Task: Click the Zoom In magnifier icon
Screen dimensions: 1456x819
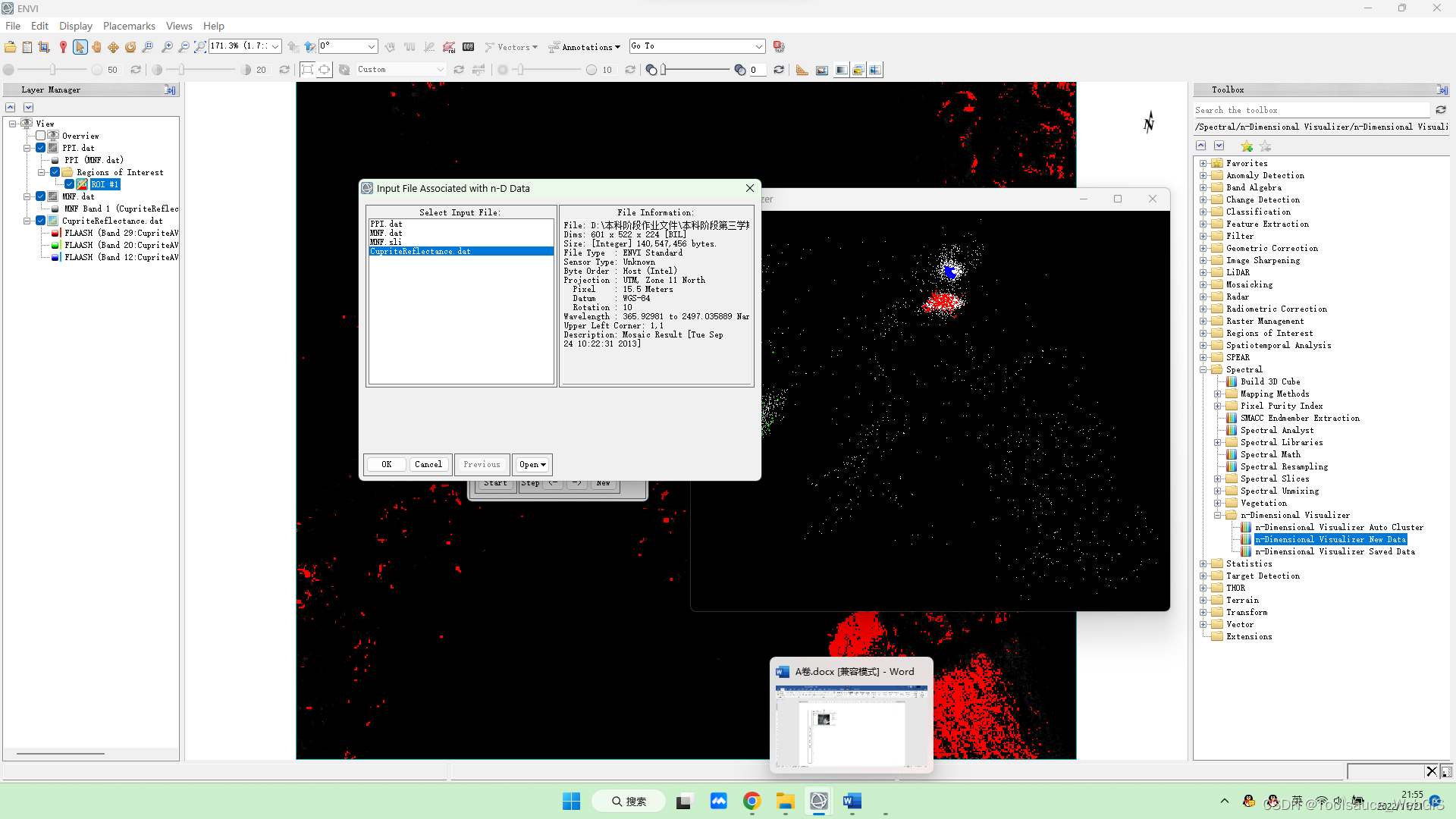Action: tap(167, 47)
